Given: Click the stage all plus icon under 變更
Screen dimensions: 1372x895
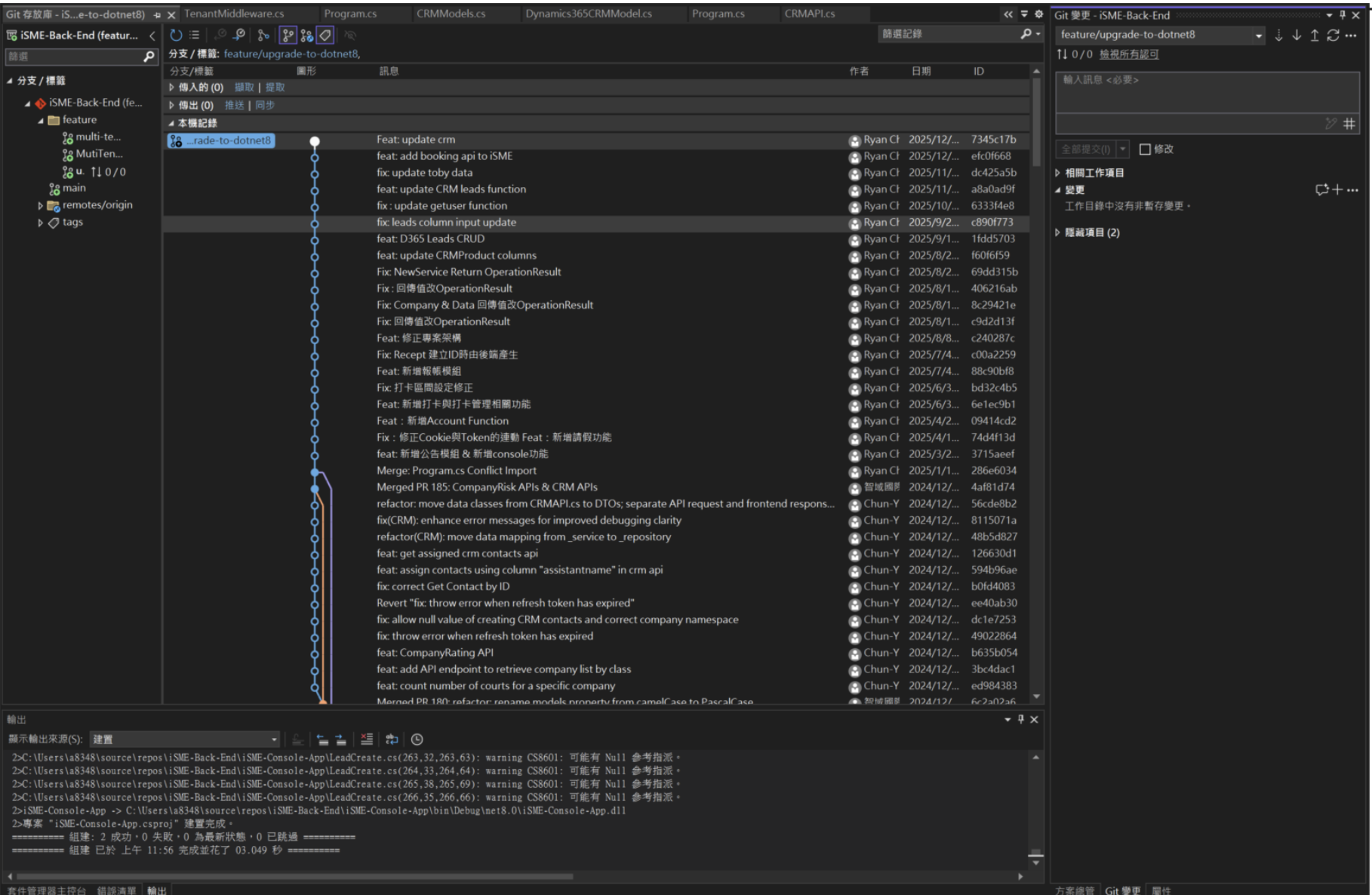Looking at the screenshot, I should [x=1337, y=189].
